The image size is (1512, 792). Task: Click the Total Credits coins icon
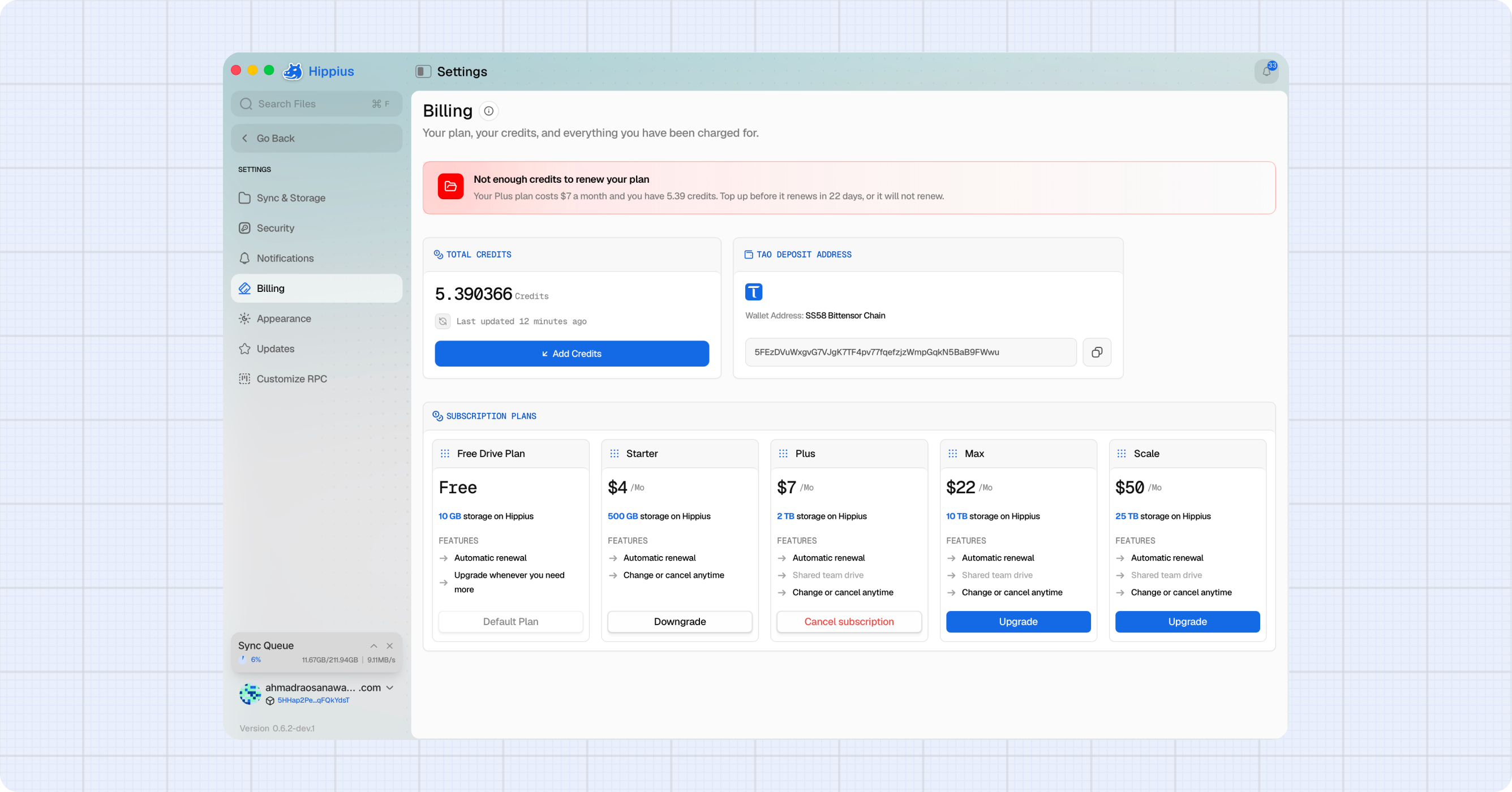point(438,254)
